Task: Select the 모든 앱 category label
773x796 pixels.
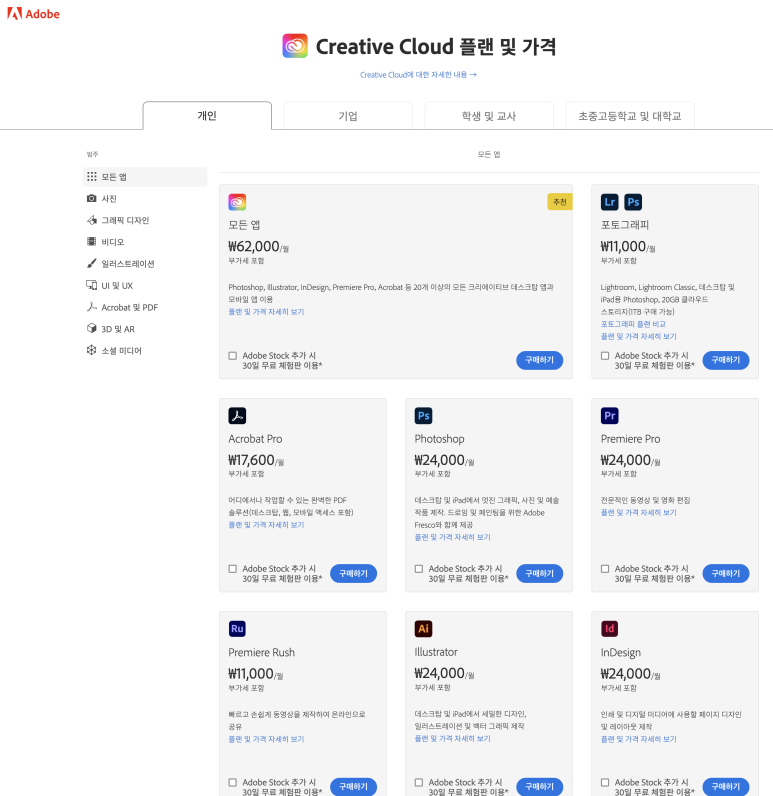Action: [x=114, y=177]
